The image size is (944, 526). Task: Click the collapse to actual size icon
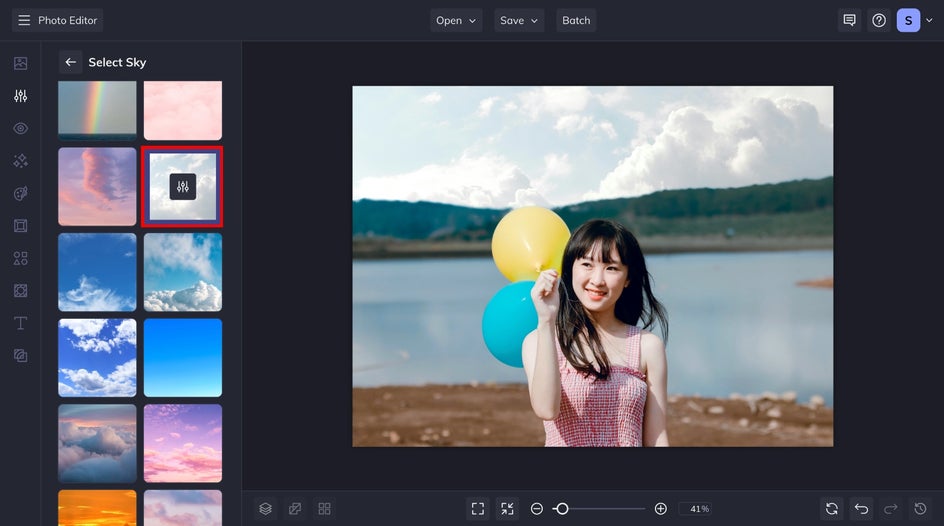pyautogui.click(x=508, y=509)
